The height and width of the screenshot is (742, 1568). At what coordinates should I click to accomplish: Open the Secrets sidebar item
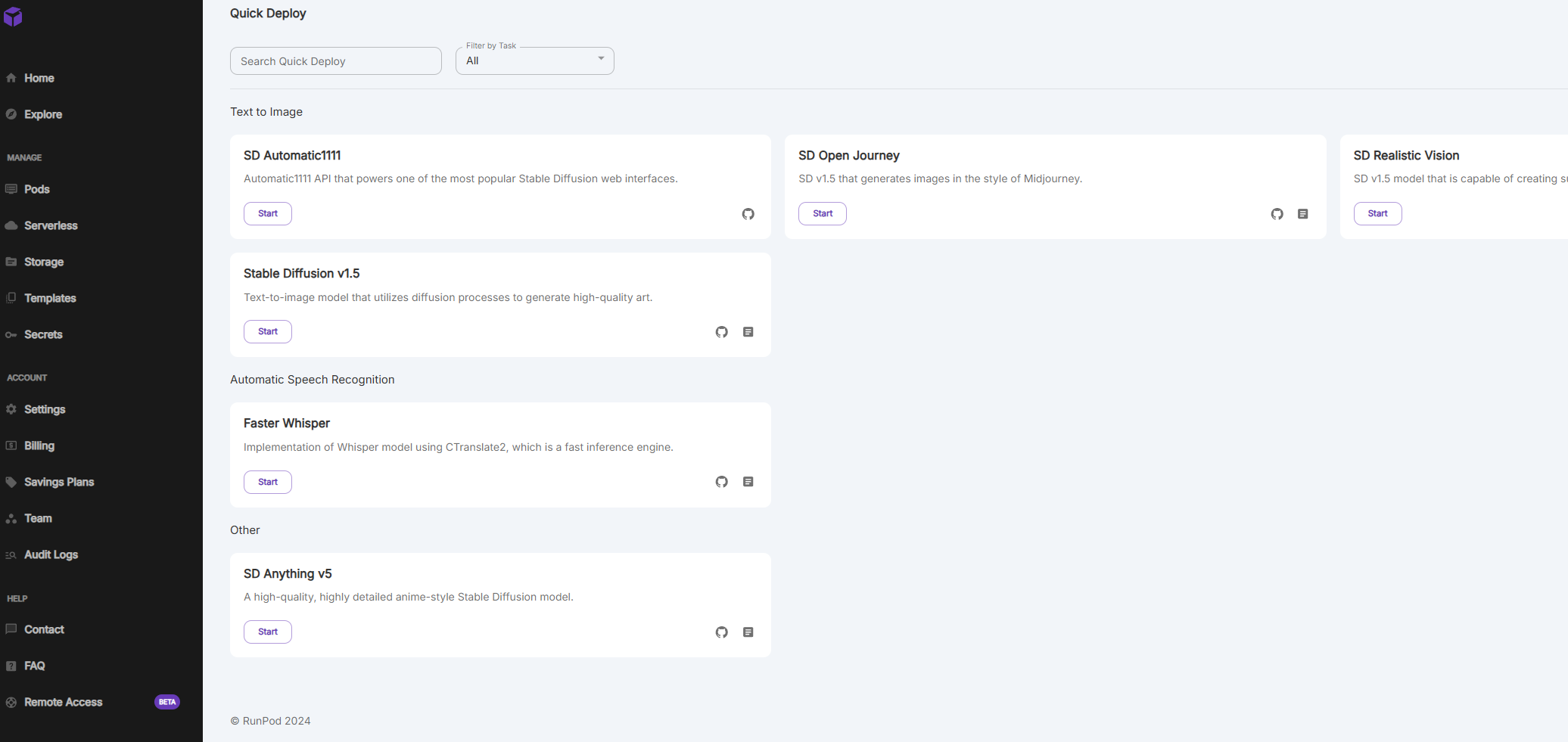[43, 334]
